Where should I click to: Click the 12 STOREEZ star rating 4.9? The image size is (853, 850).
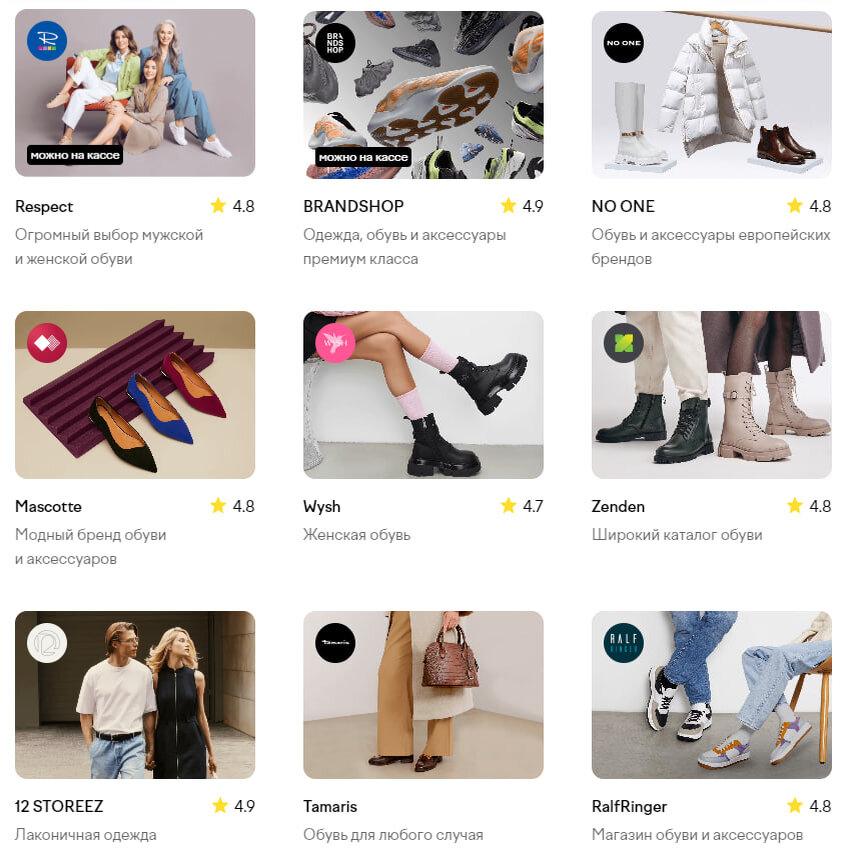233,805
